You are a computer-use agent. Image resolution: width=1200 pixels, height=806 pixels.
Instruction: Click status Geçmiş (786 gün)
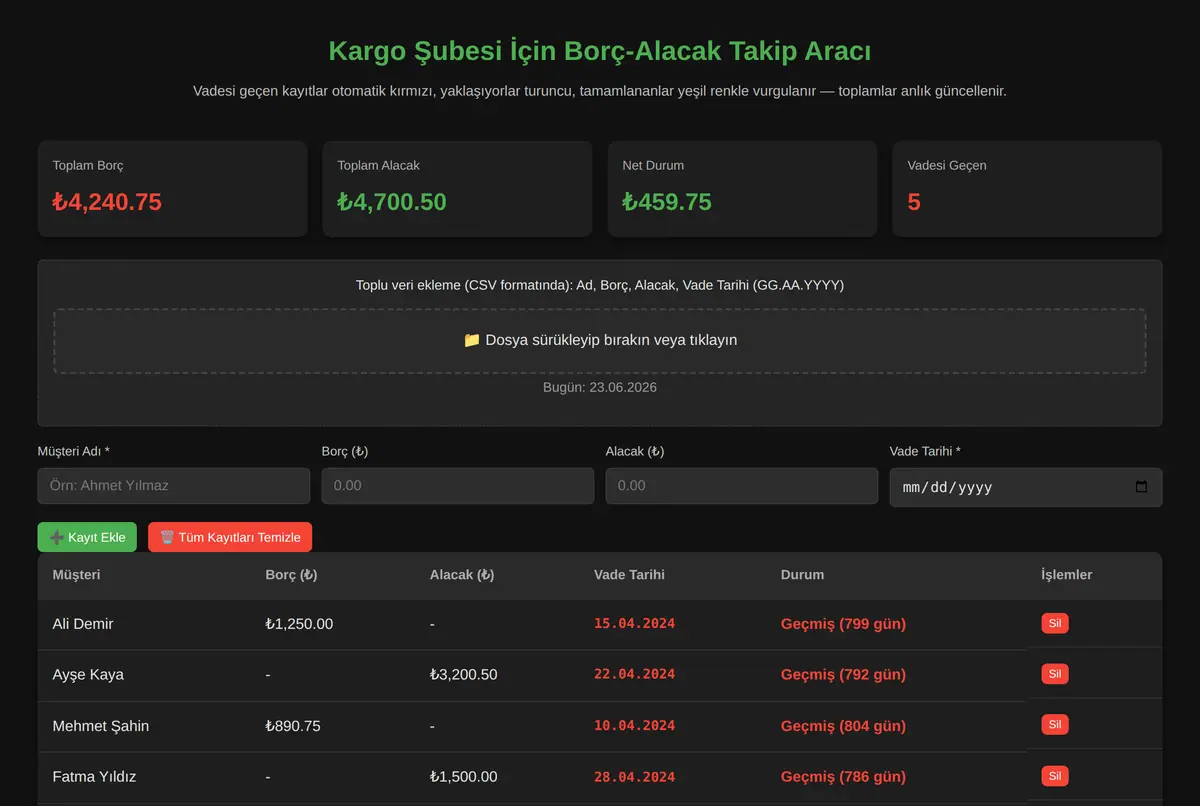(x=843, y=777)
